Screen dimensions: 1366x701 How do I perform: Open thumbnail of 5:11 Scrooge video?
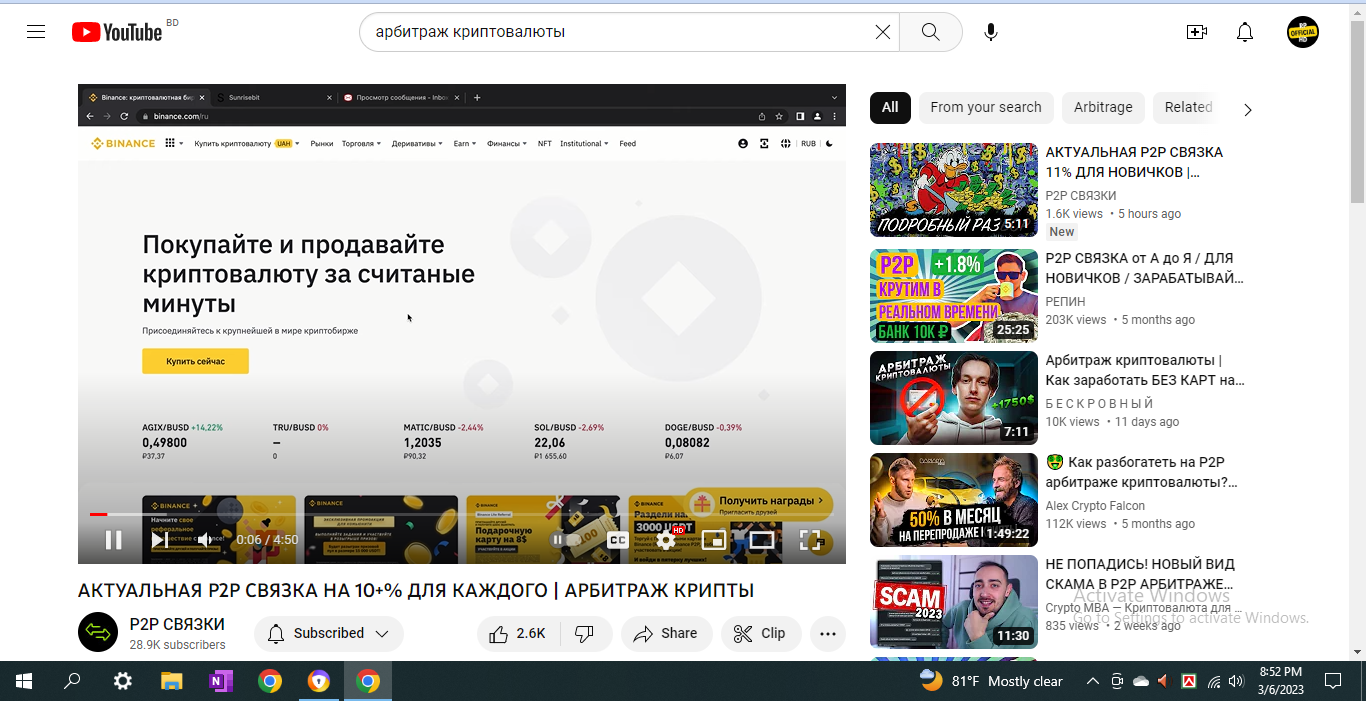[954, 190]
